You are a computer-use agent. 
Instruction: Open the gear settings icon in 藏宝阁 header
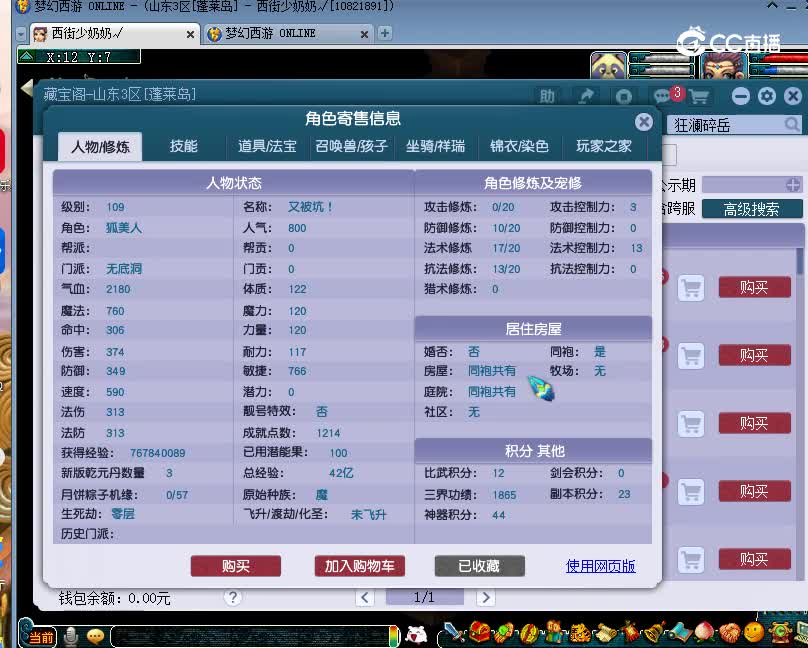767,96
